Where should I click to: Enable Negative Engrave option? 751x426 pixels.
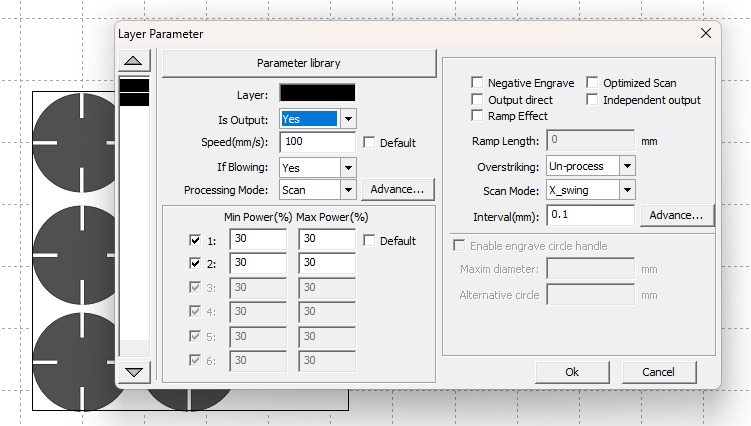[477, 82]
